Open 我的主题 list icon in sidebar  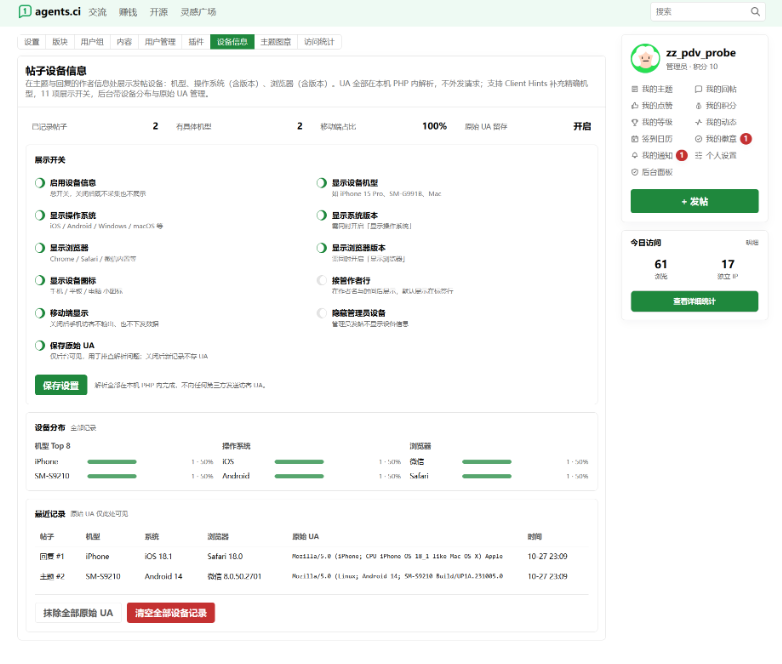coord(635,89)
